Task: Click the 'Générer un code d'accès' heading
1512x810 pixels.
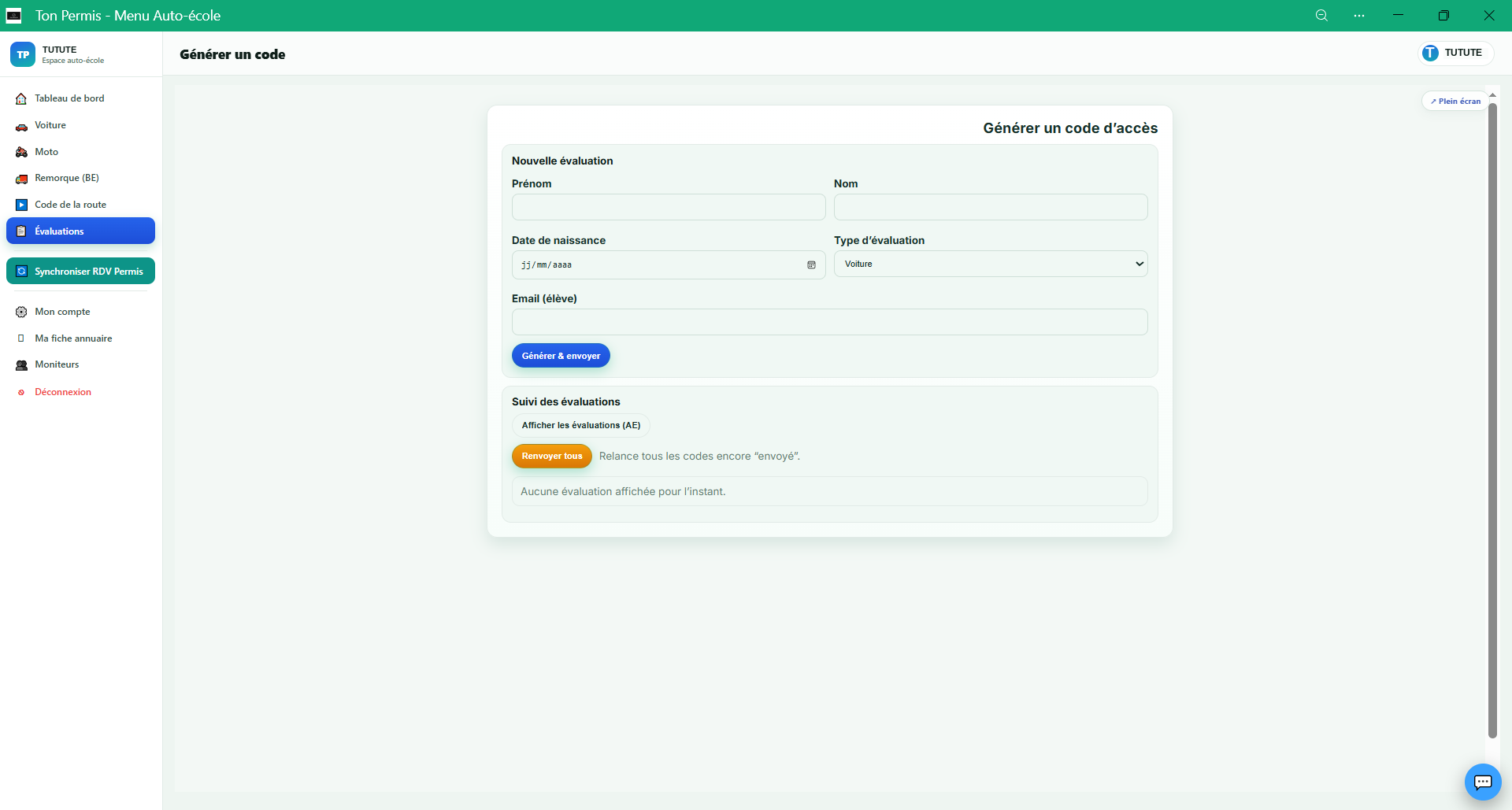Action: click(x=1070, y=128)
